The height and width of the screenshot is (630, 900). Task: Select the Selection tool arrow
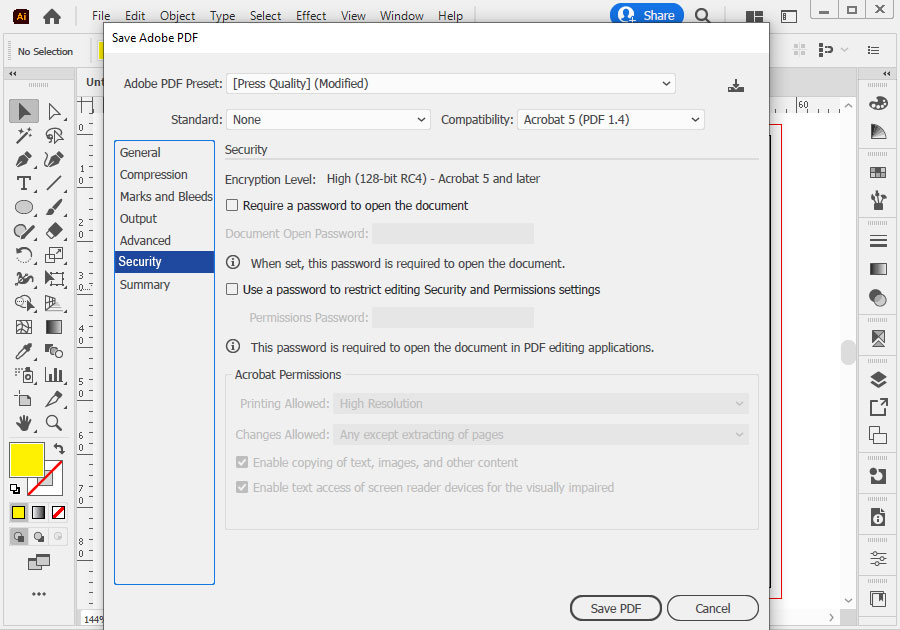click(x=24, y=111)
